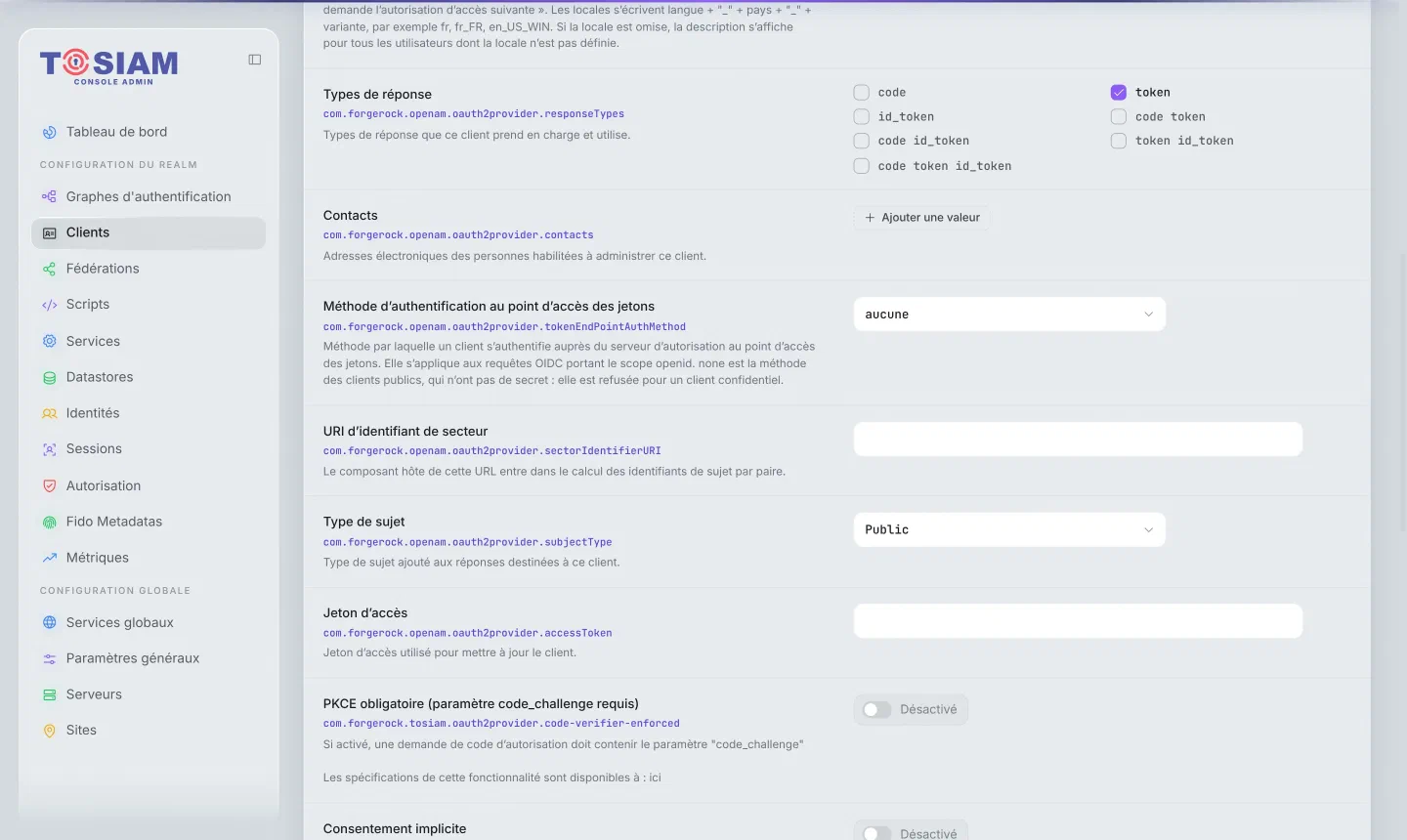Image resolution: width=1407 pixels, height=840 pixels.
Task: Click the Jeton d'accès input field
Action: pyautogui.click(x=1078, y=621)
